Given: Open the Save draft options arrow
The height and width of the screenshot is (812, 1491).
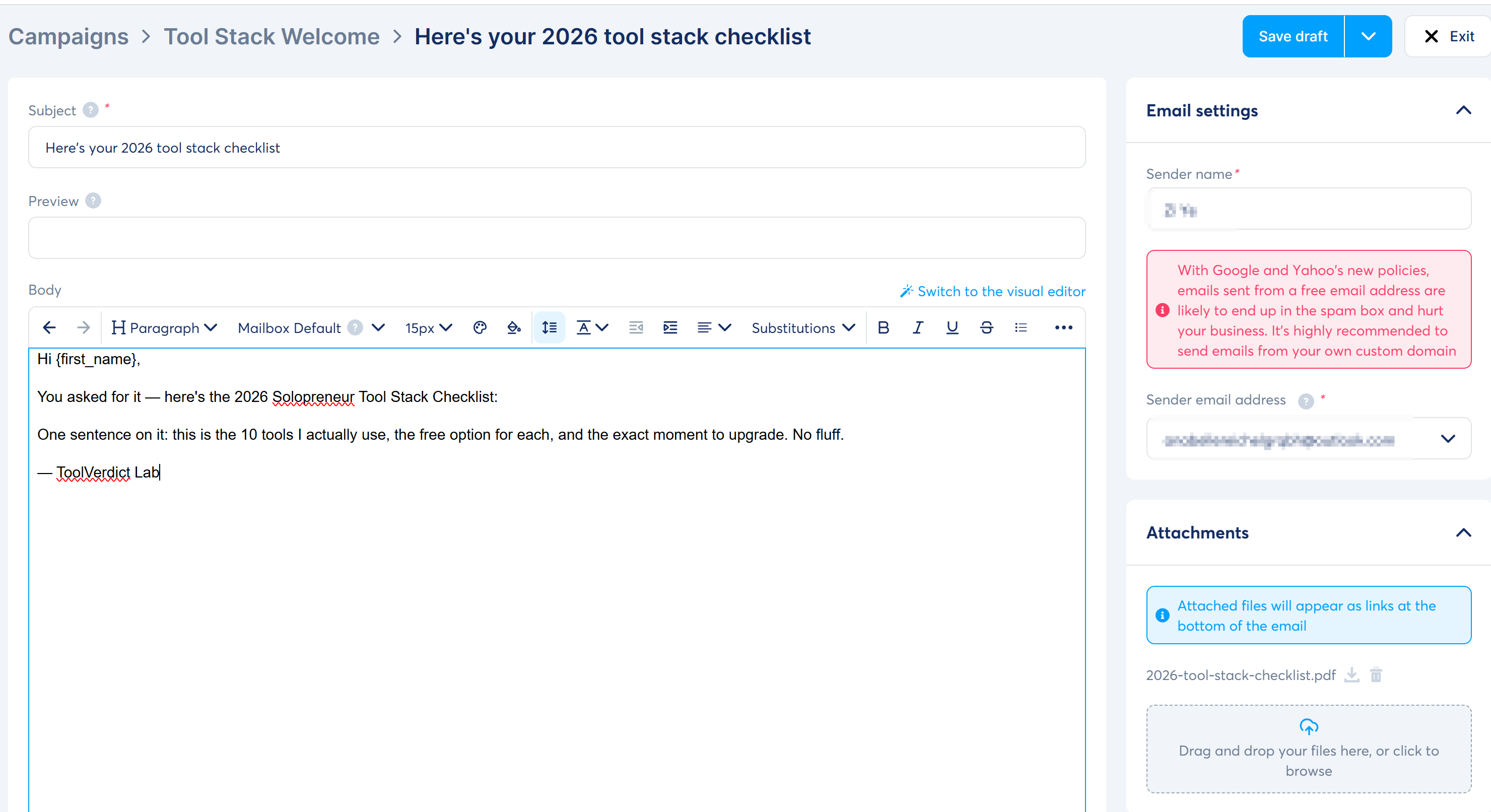Looking at the screenshot, I should (x=1368, y=36).
